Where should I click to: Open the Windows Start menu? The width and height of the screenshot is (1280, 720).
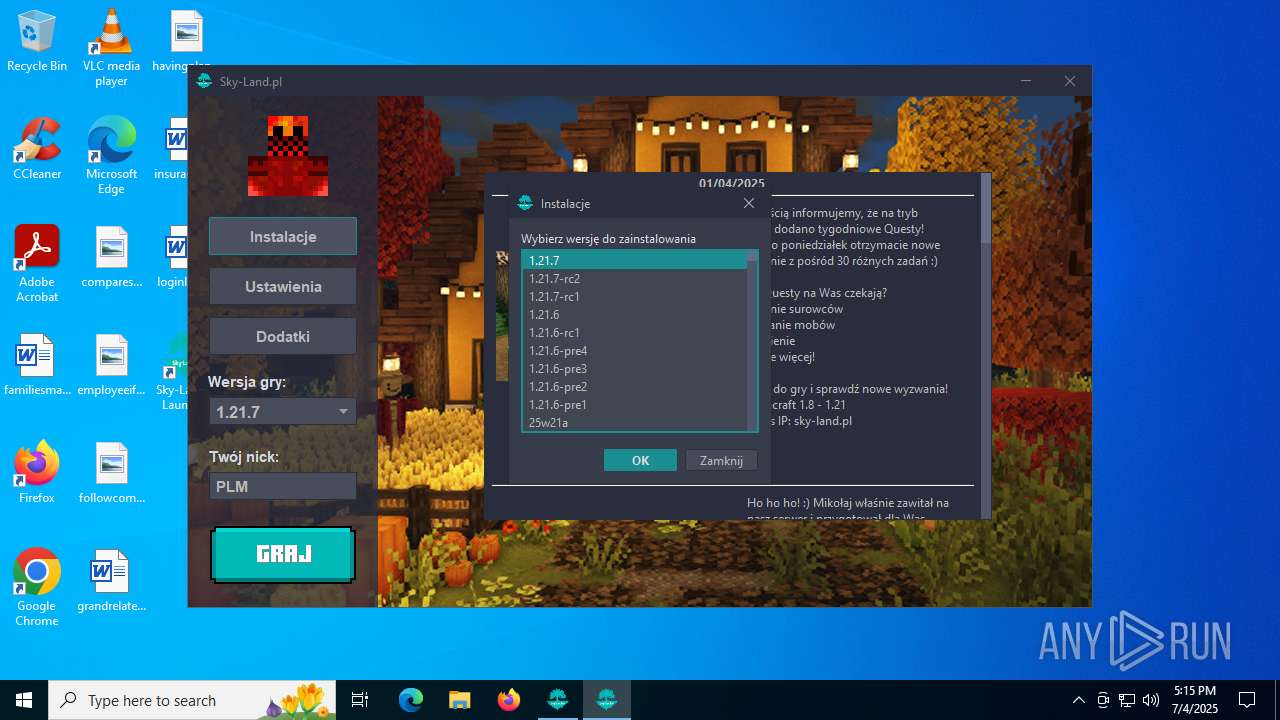point(24,700)
